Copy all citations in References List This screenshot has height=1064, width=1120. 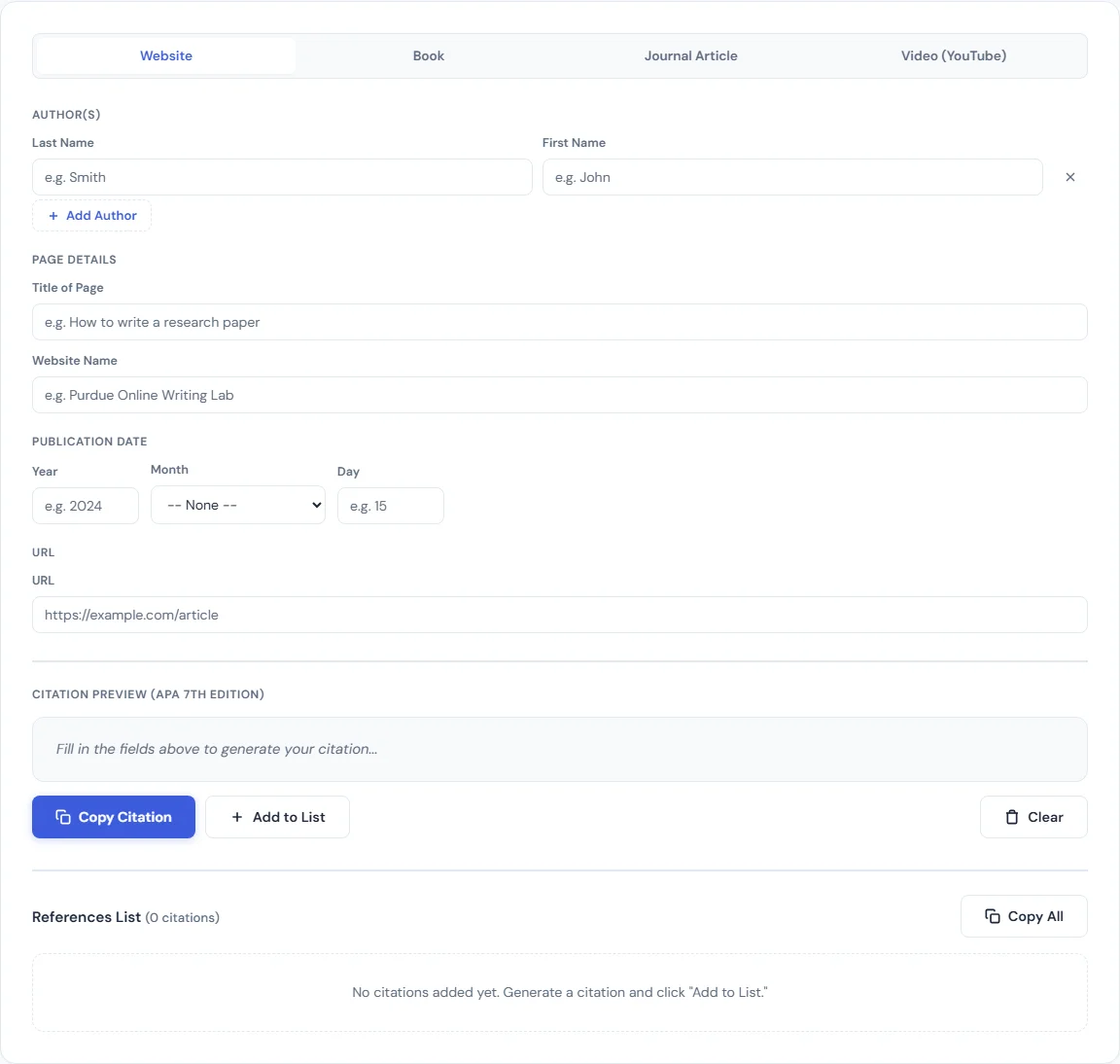pyautogui.click(x=1024, y=916)
